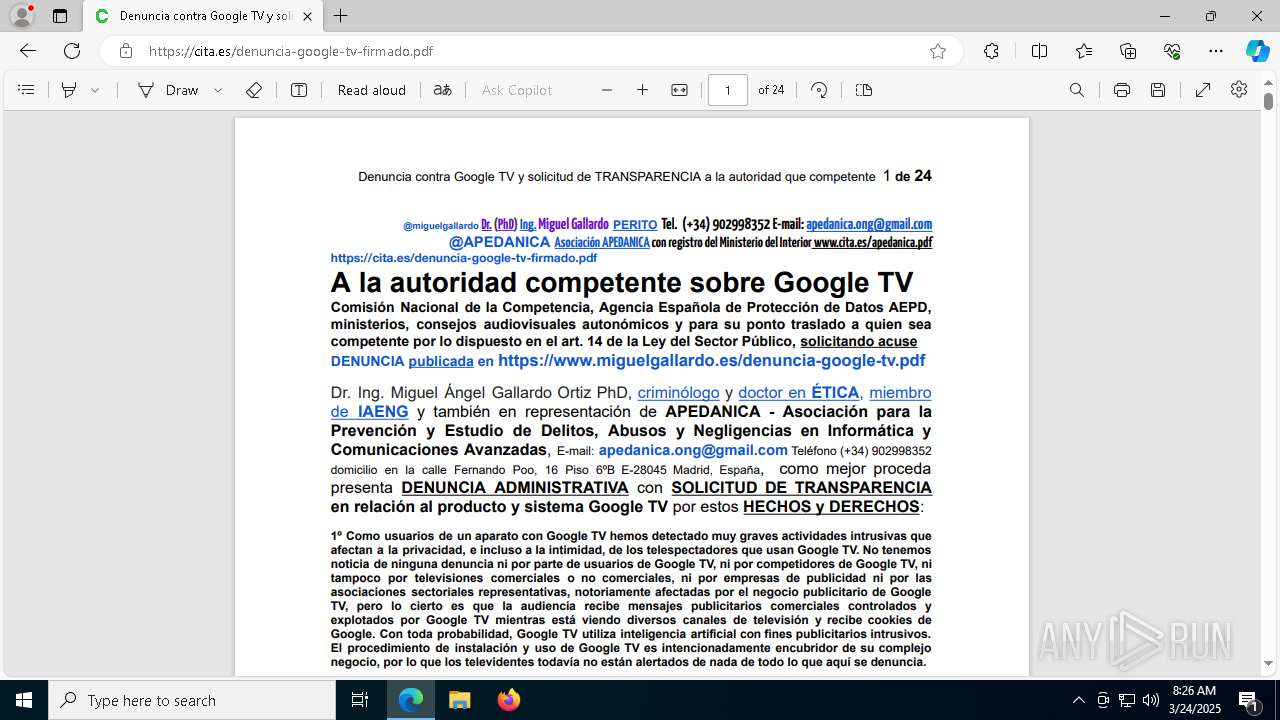
Task: Open Task View on taskbar
Action: 360,700
